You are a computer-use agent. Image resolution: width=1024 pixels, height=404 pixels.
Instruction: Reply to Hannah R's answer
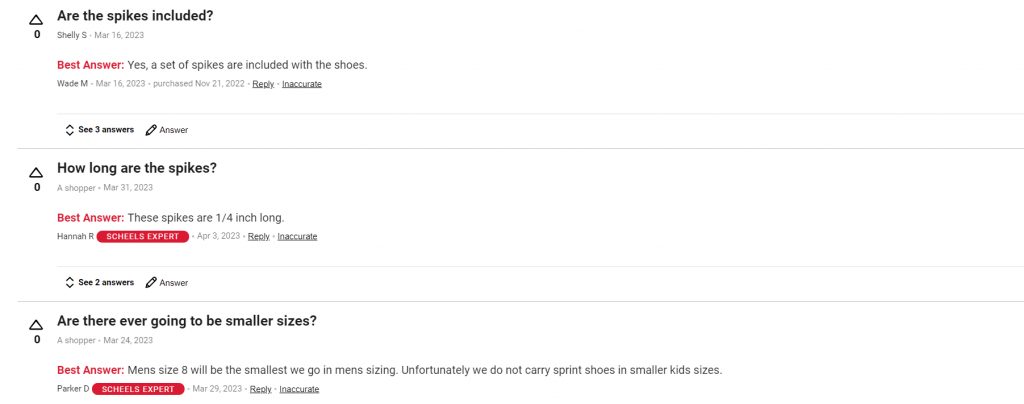[259, 237]
